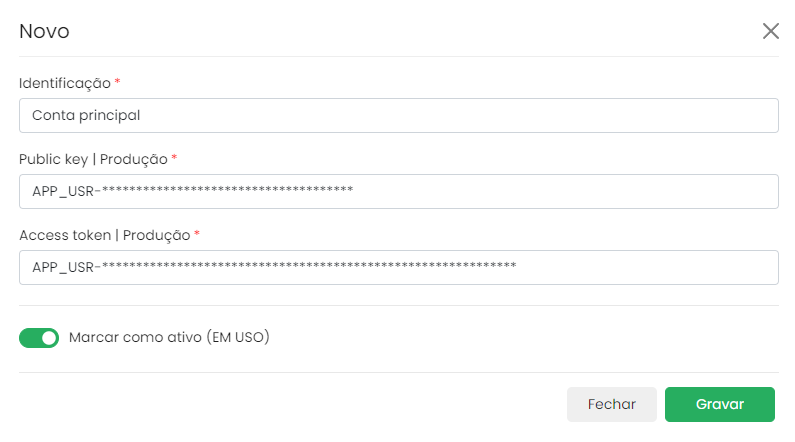The image size is (795, 442).
Task: Click the red asterisk beside Access token
Action: (x=197, y=233)
